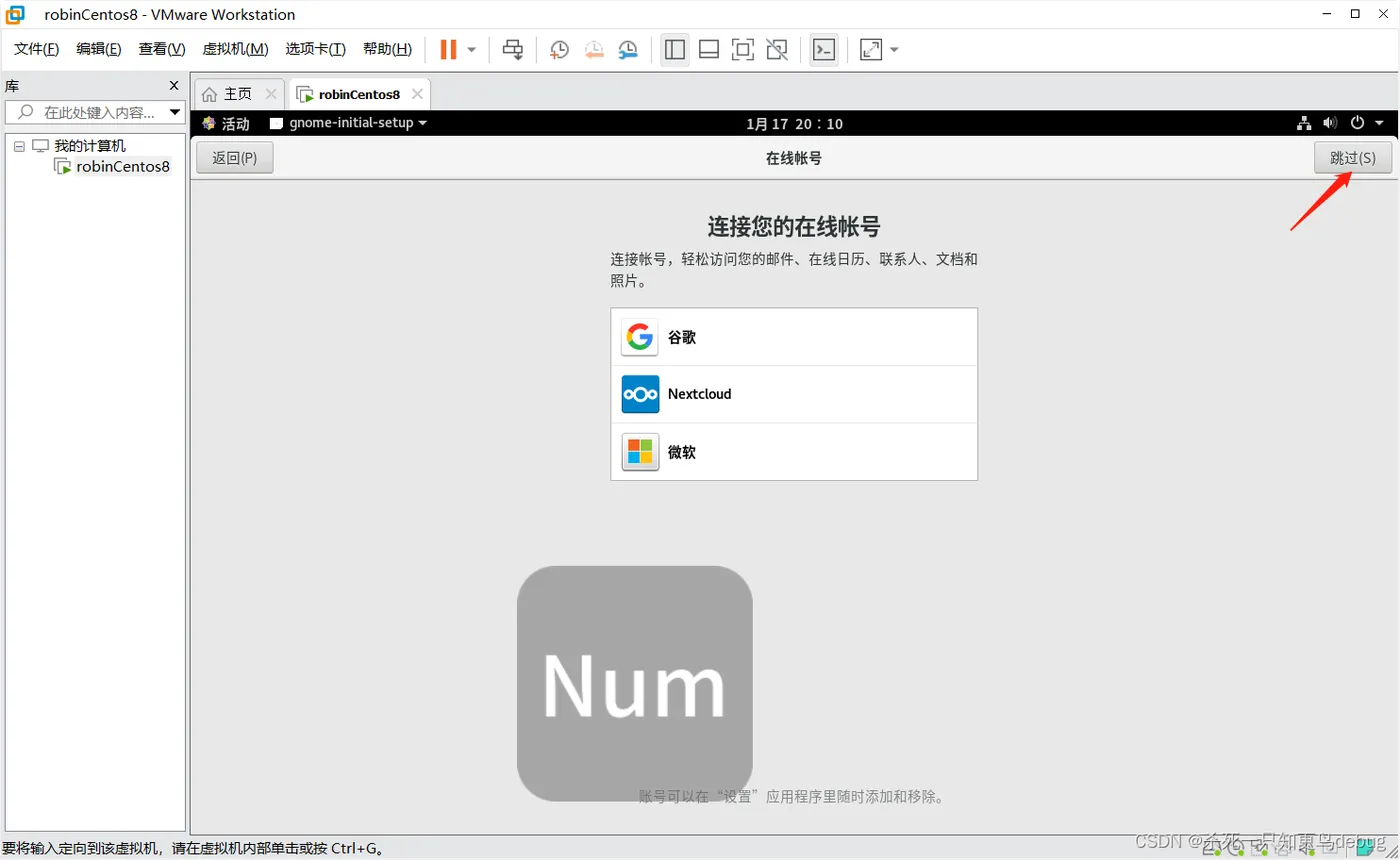Close the 主页 tab

271,94
